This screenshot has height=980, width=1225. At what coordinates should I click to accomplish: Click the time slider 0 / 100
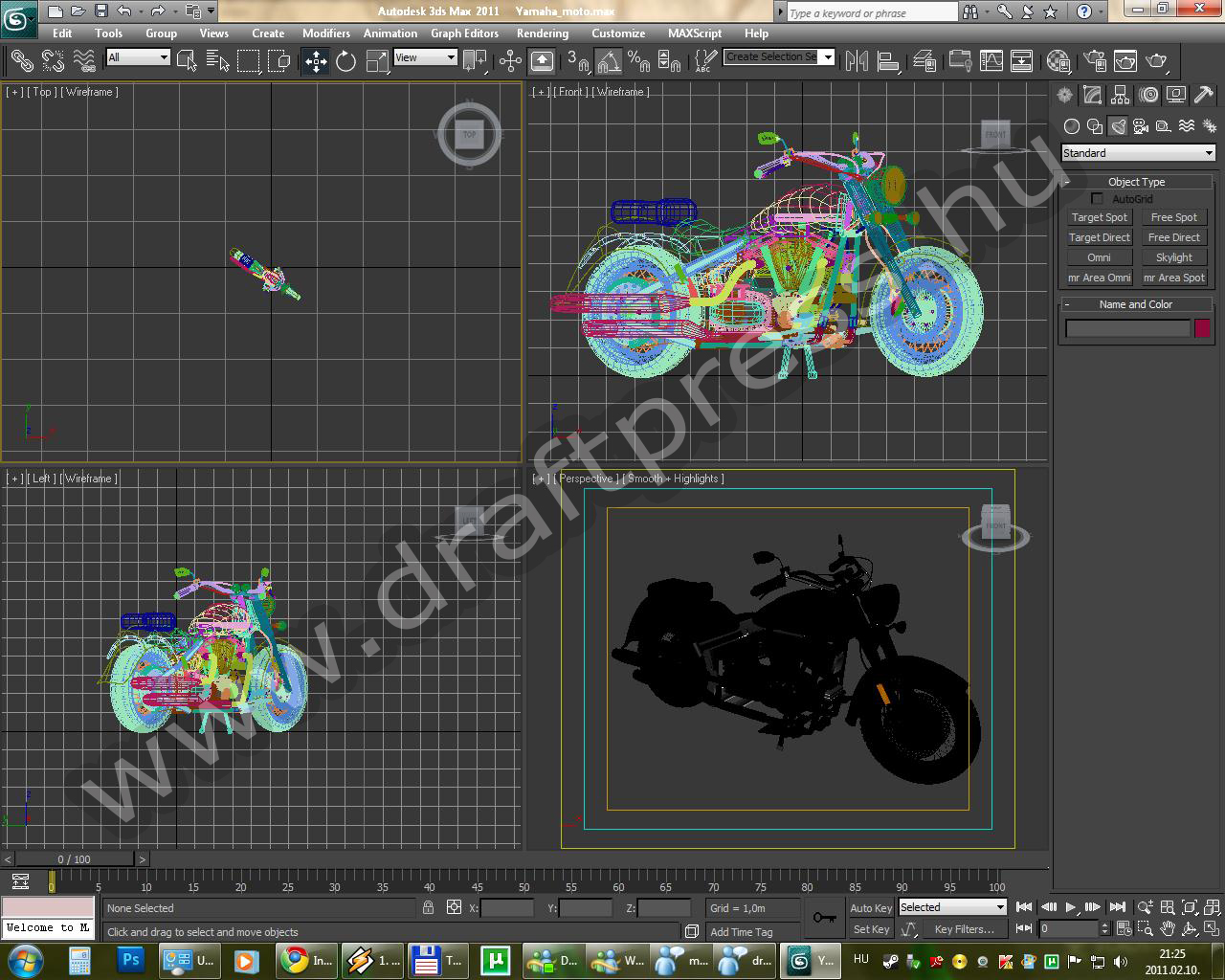point(75,859)
